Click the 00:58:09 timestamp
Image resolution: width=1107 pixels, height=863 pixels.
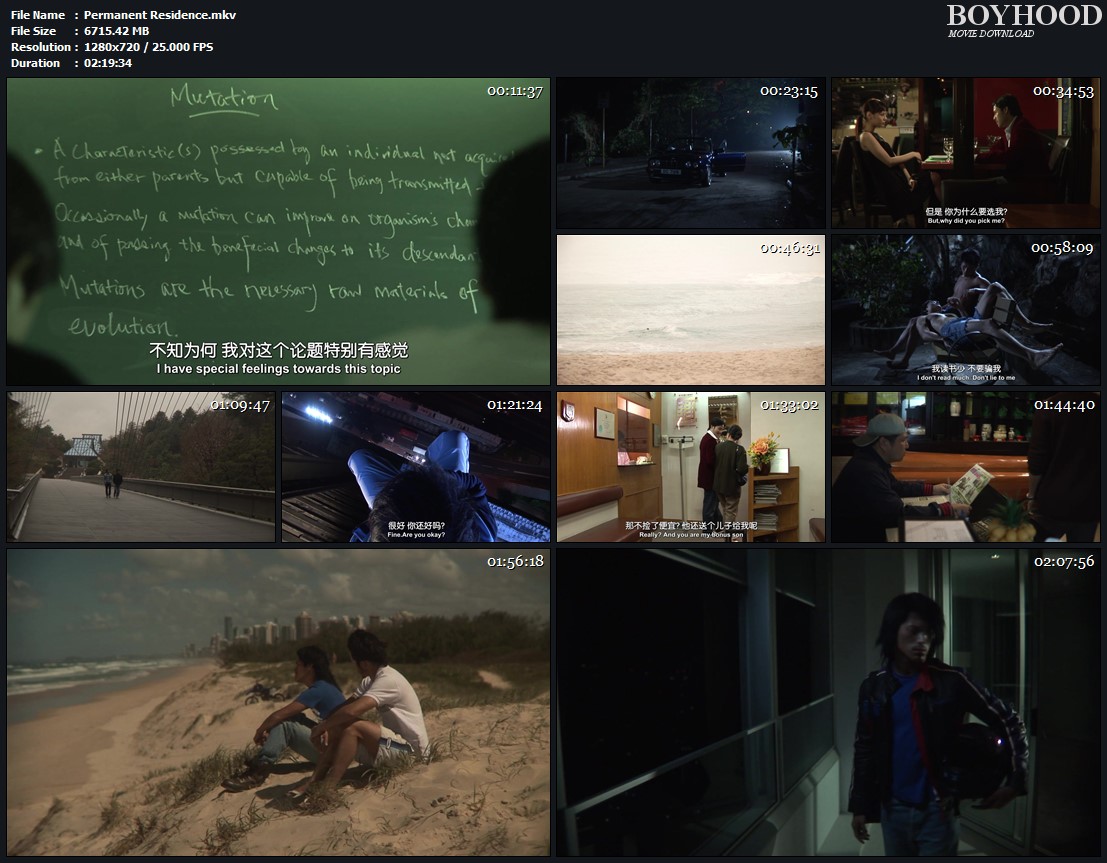point(1063,248)
